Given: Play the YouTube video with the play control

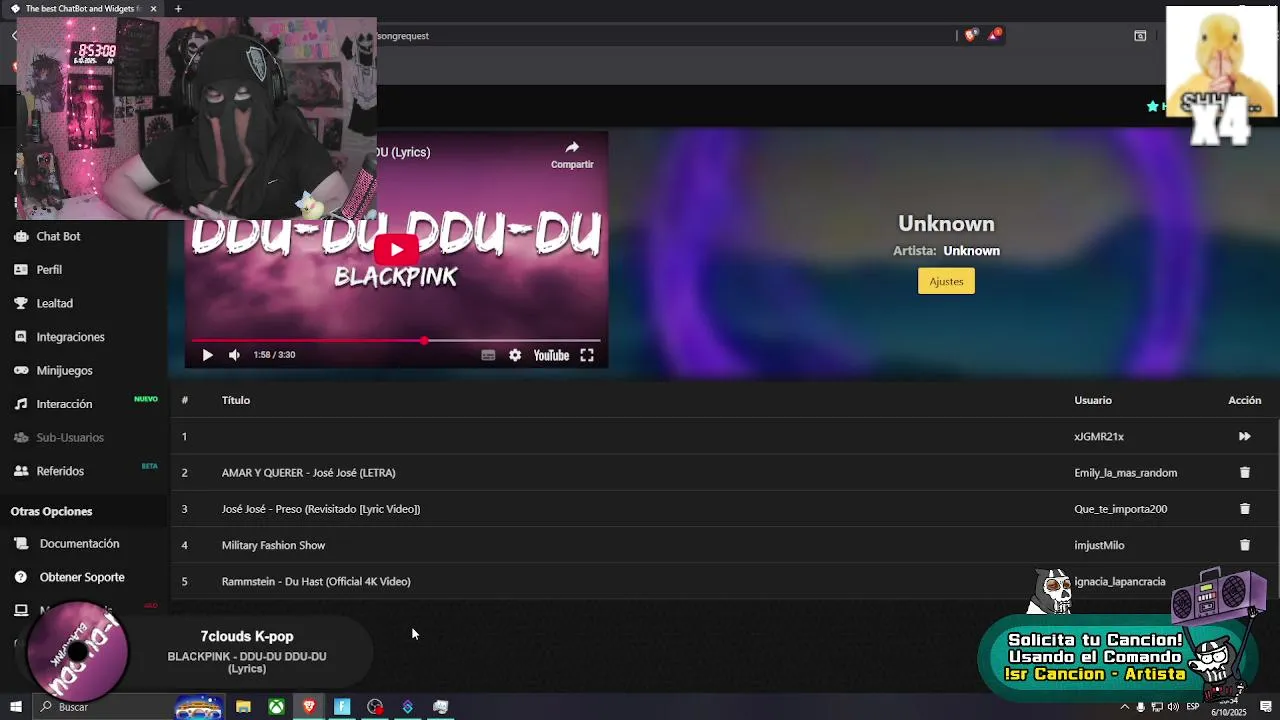Looking at the screenshot, I should 207,355.
